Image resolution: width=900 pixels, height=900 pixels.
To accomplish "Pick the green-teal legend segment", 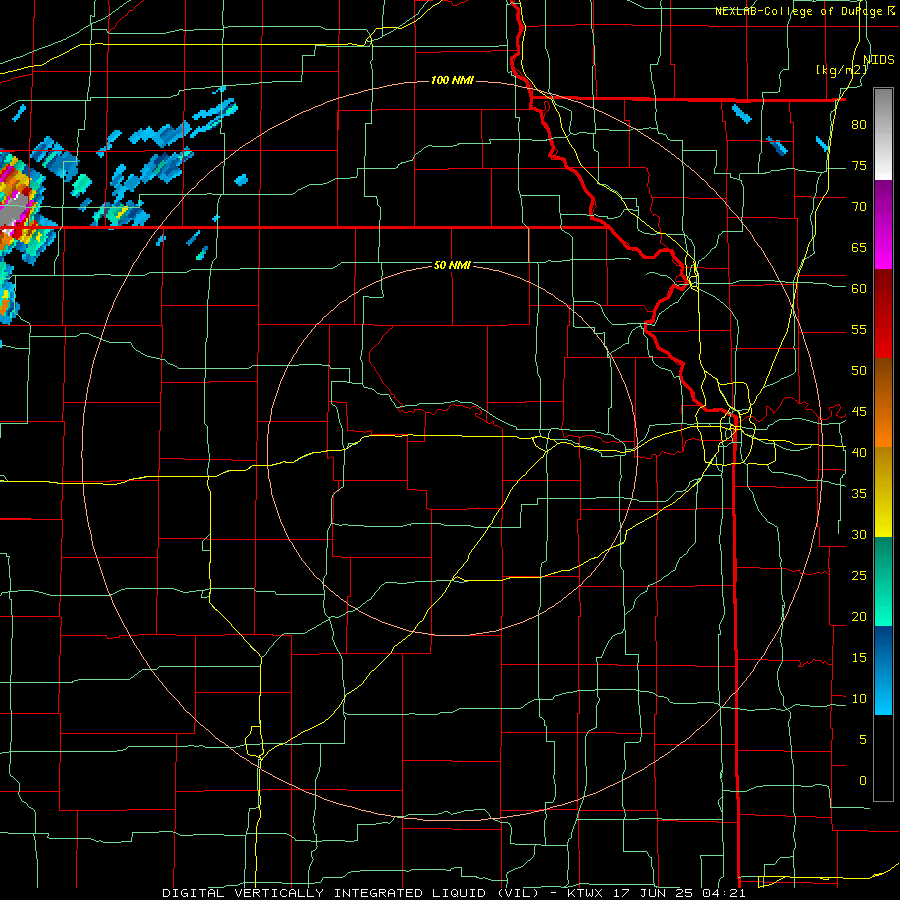I will (x=883, y=581).
